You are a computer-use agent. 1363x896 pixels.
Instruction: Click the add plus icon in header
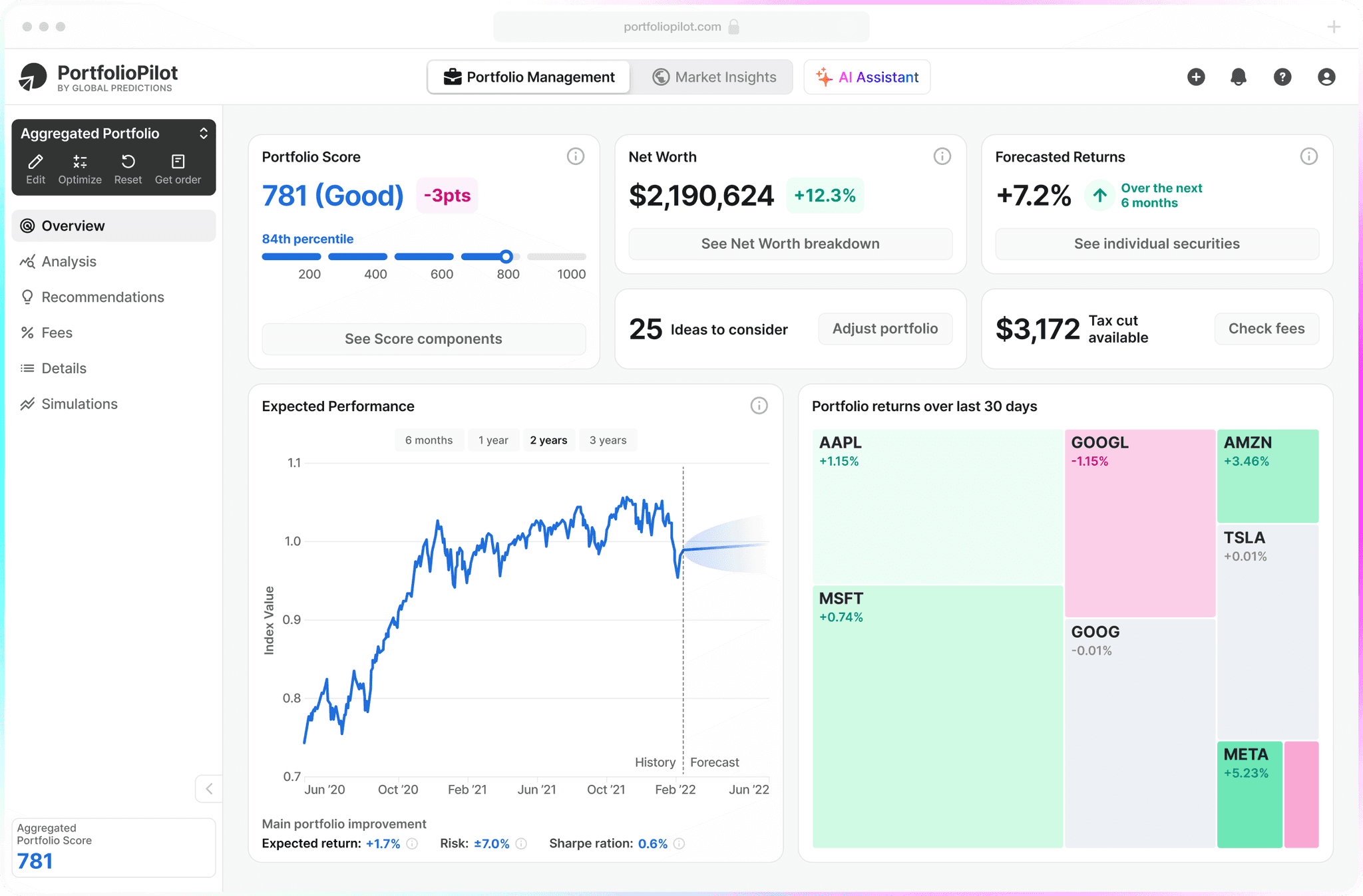[1196, 77]
